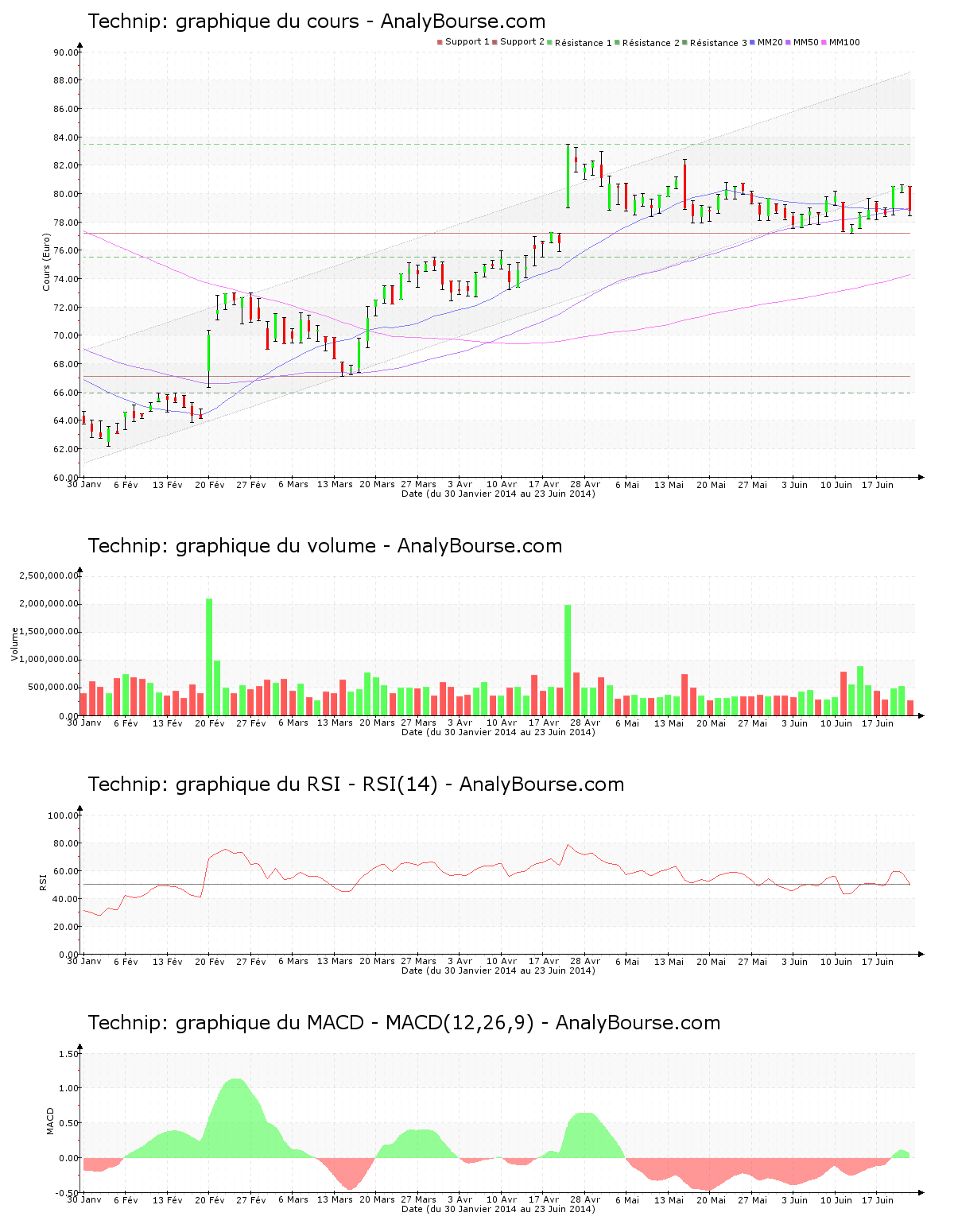Select the Résistance 3 legend label
This screenshot has height=1232, width=954.
pyautogui.click(x=719, y=43)
